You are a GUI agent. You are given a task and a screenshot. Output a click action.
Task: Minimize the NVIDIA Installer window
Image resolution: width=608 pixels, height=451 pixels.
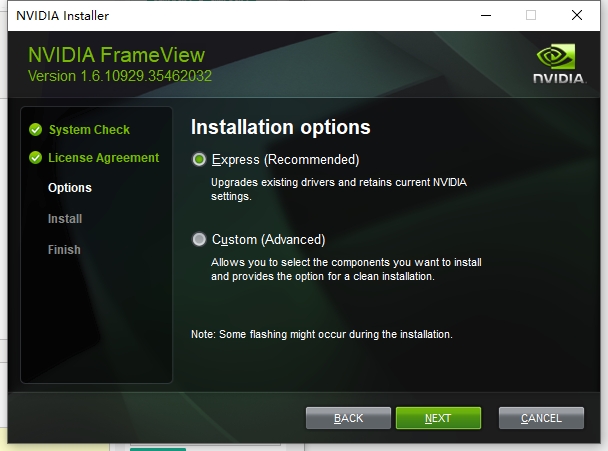[x=486, y=16]
